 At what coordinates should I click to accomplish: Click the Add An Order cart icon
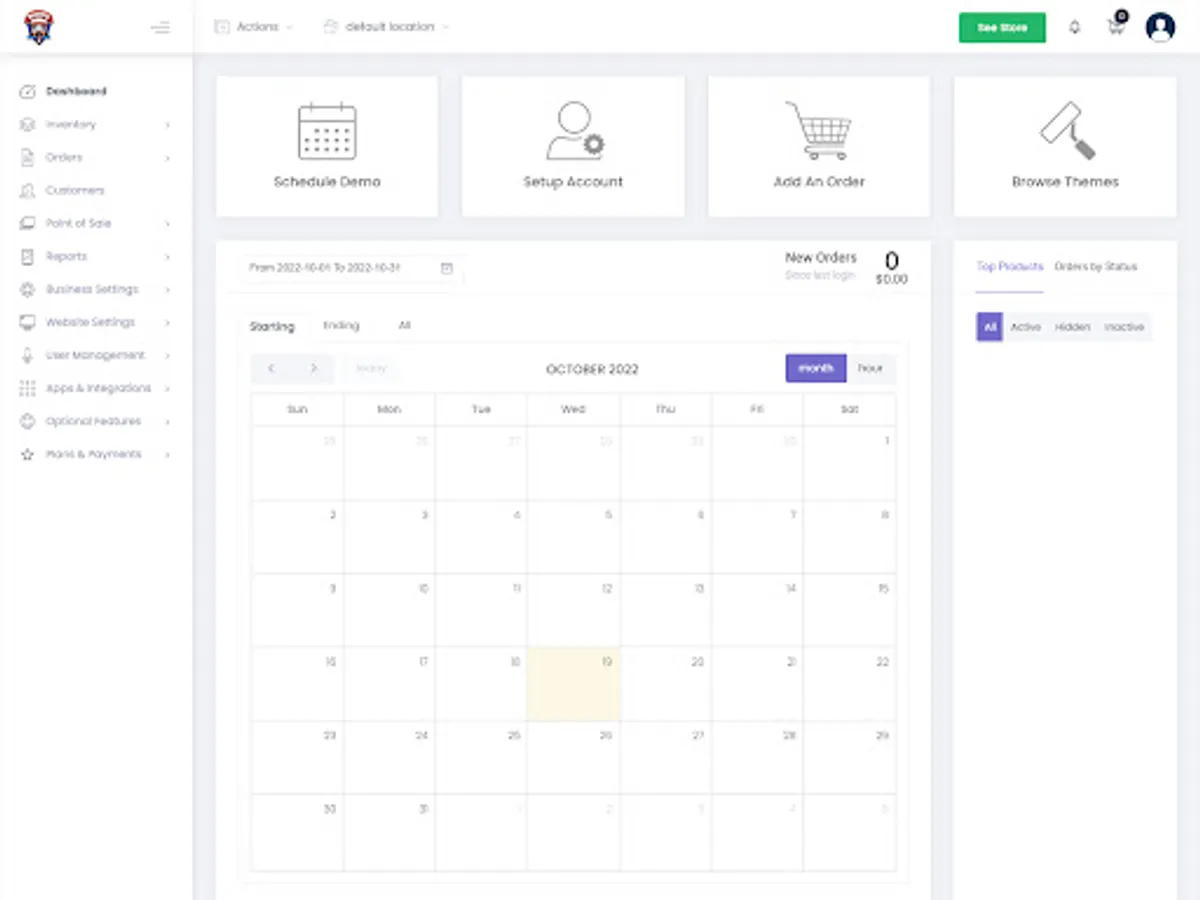point(819,131)
